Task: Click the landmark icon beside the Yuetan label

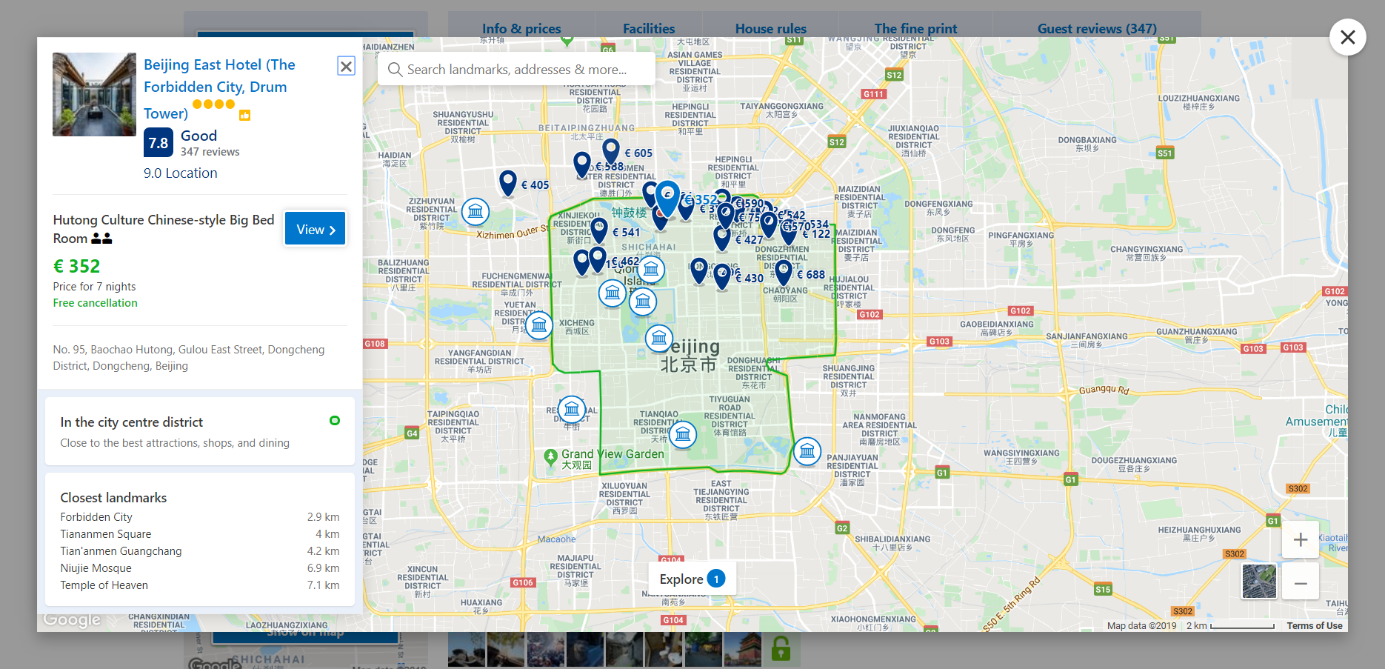Action: point(539,325)
